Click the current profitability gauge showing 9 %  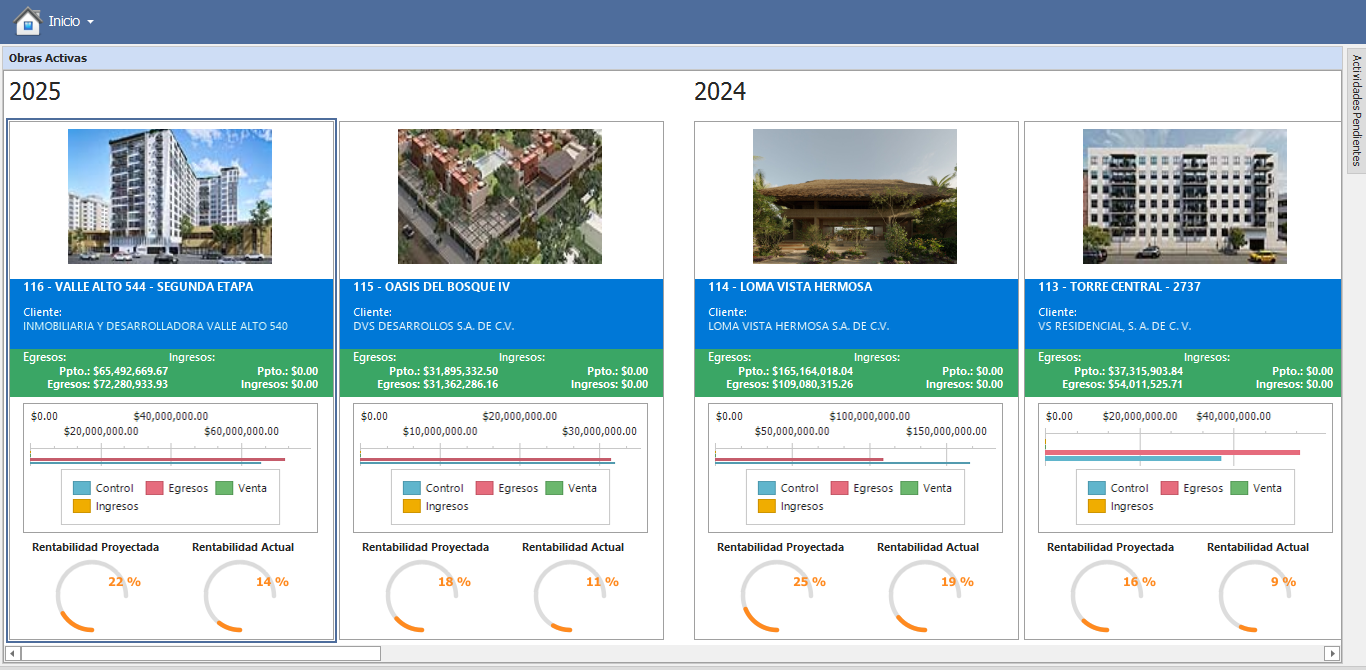(1256, 596)
